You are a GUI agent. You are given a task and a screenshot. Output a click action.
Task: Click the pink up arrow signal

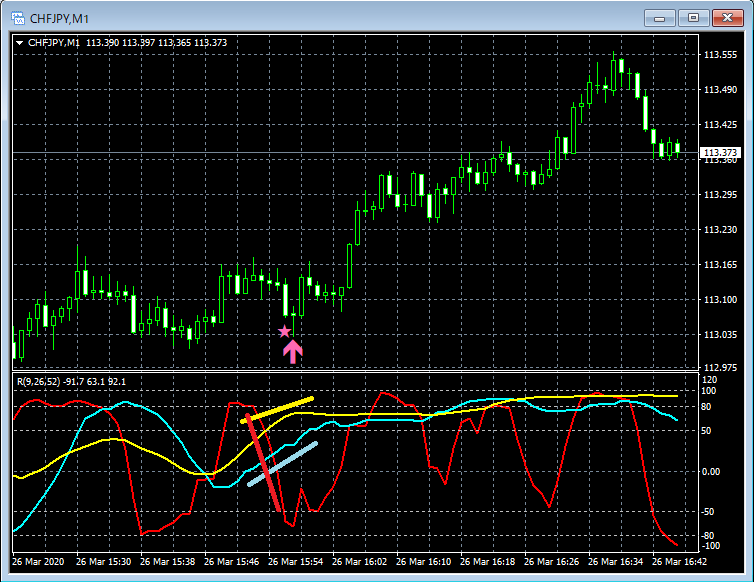pyautogui.click(x=292, y=352)
